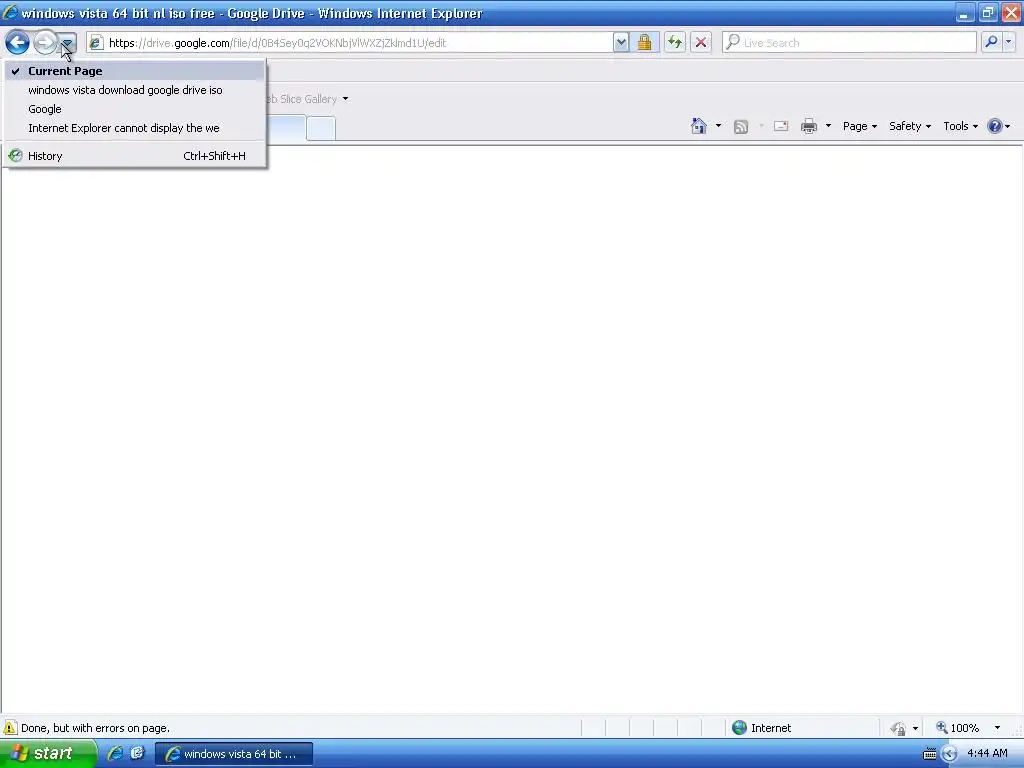The height and width of the screenshot is (768, 1024).
Task: Restore down the browser window
Action: pyautogui.click(x=987, y=12)
